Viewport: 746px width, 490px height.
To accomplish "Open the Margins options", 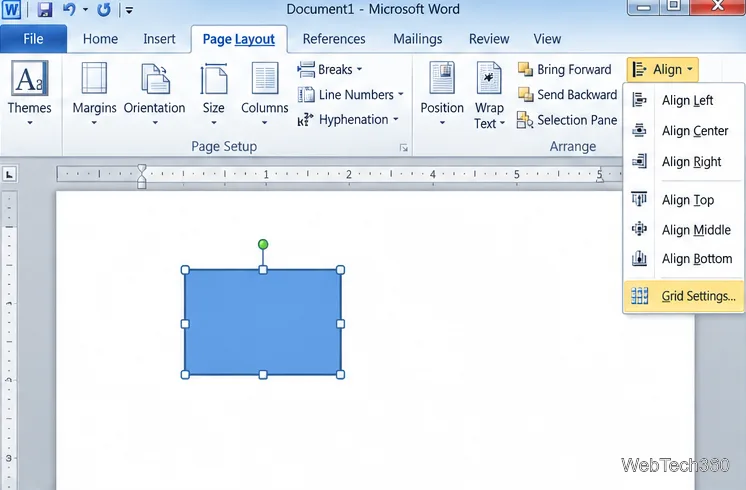I will click(94, 93).
